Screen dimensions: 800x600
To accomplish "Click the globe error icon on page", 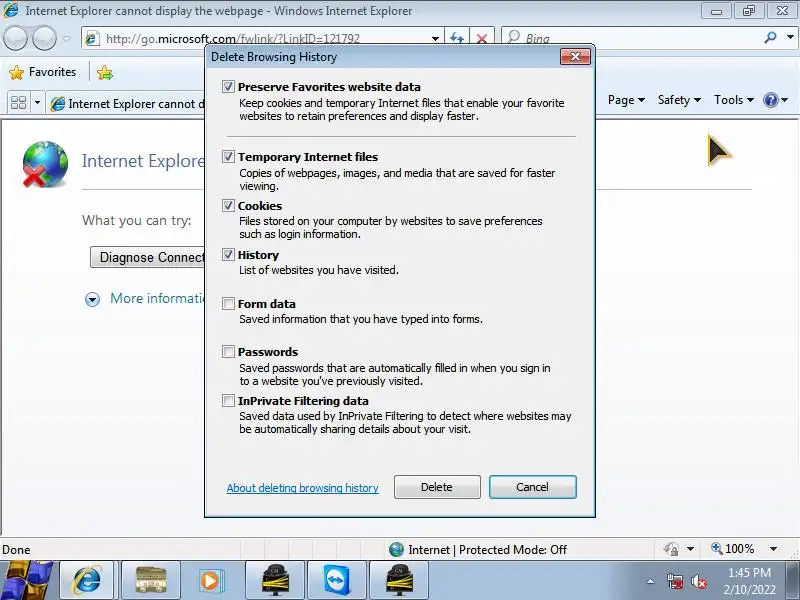I will click(x=45, y=164).
